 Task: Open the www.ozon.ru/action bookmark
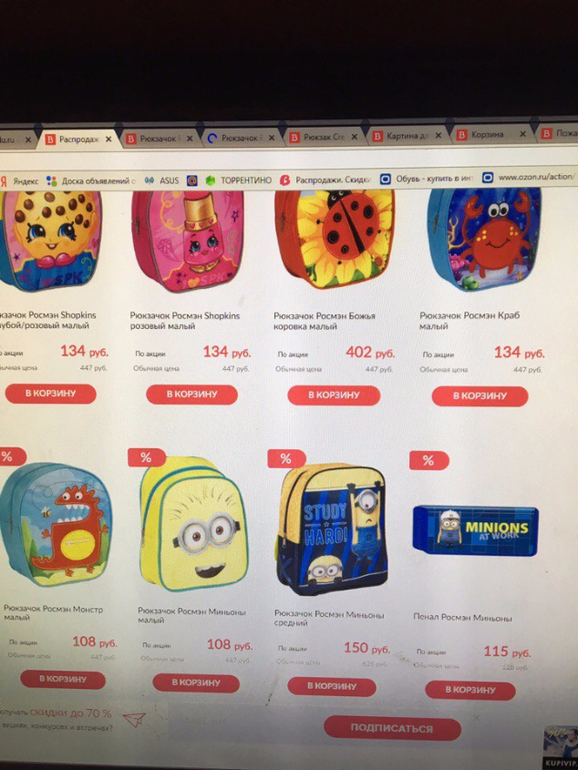(x=528, y=177)
